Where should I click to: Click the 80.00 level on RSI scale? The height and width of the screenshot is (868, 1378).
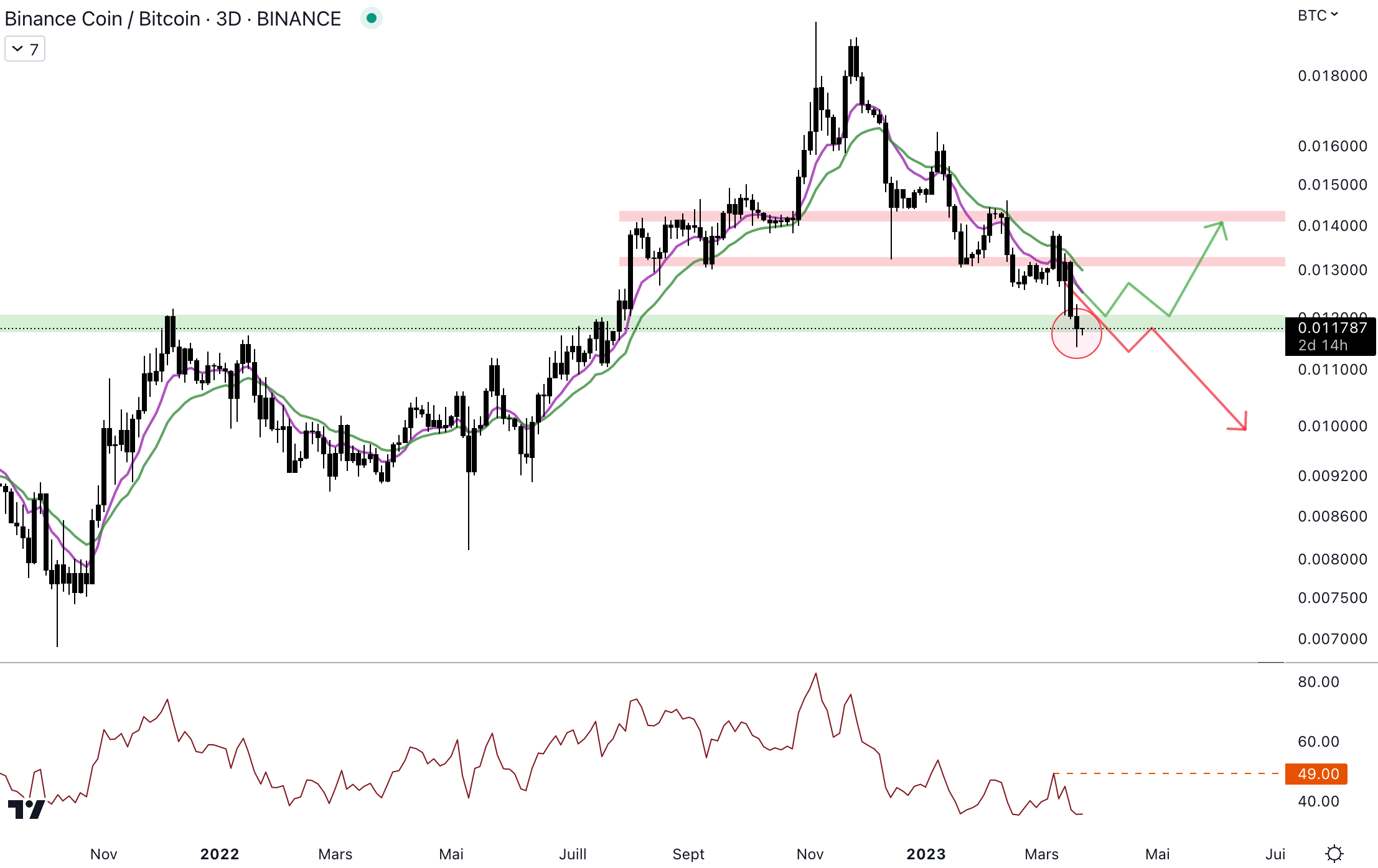coord(1318,682)
